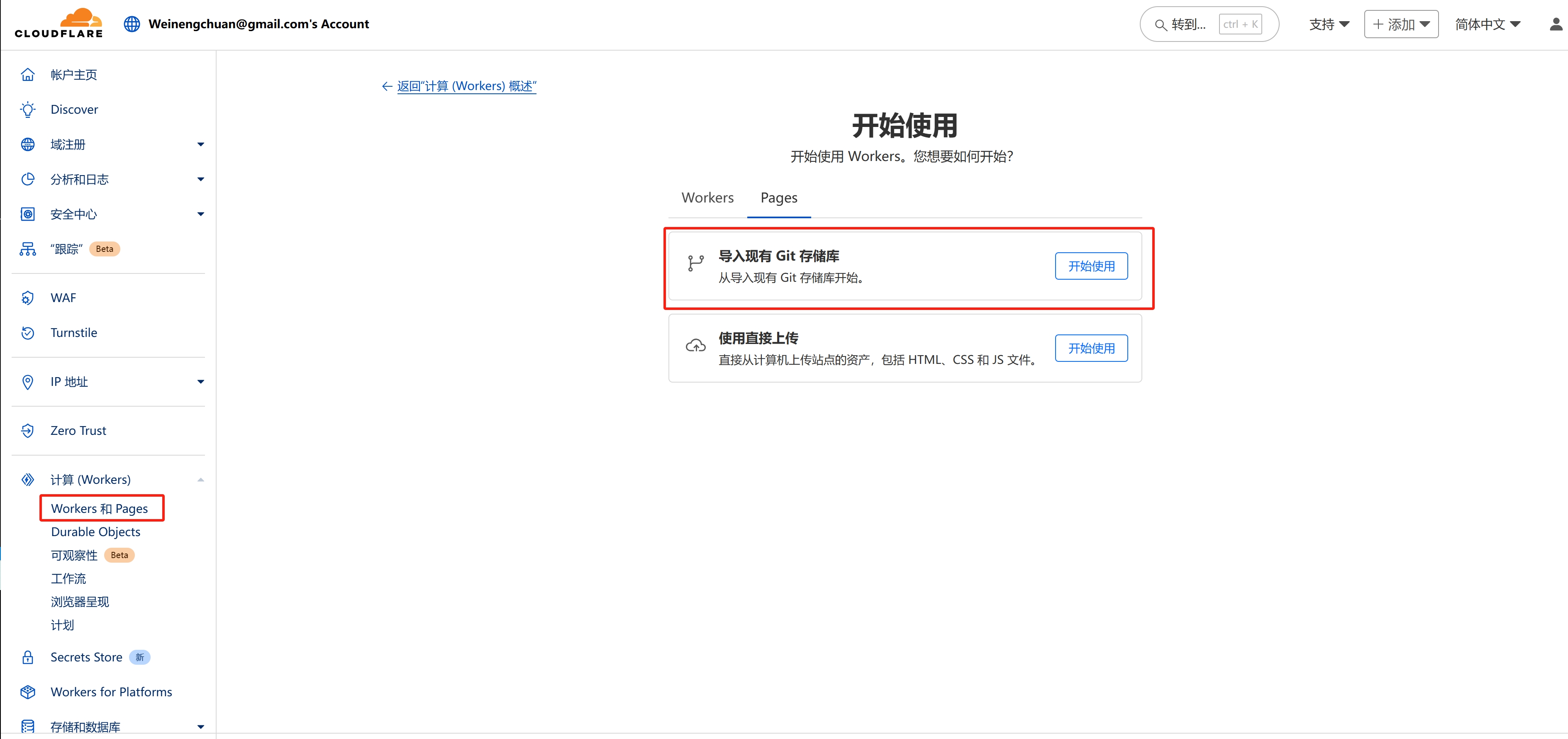Image resolution: width=1568 pixels, height=739 pixels.
Task: Open the 简体中文 language dropdown
Action: point(1488,24)
